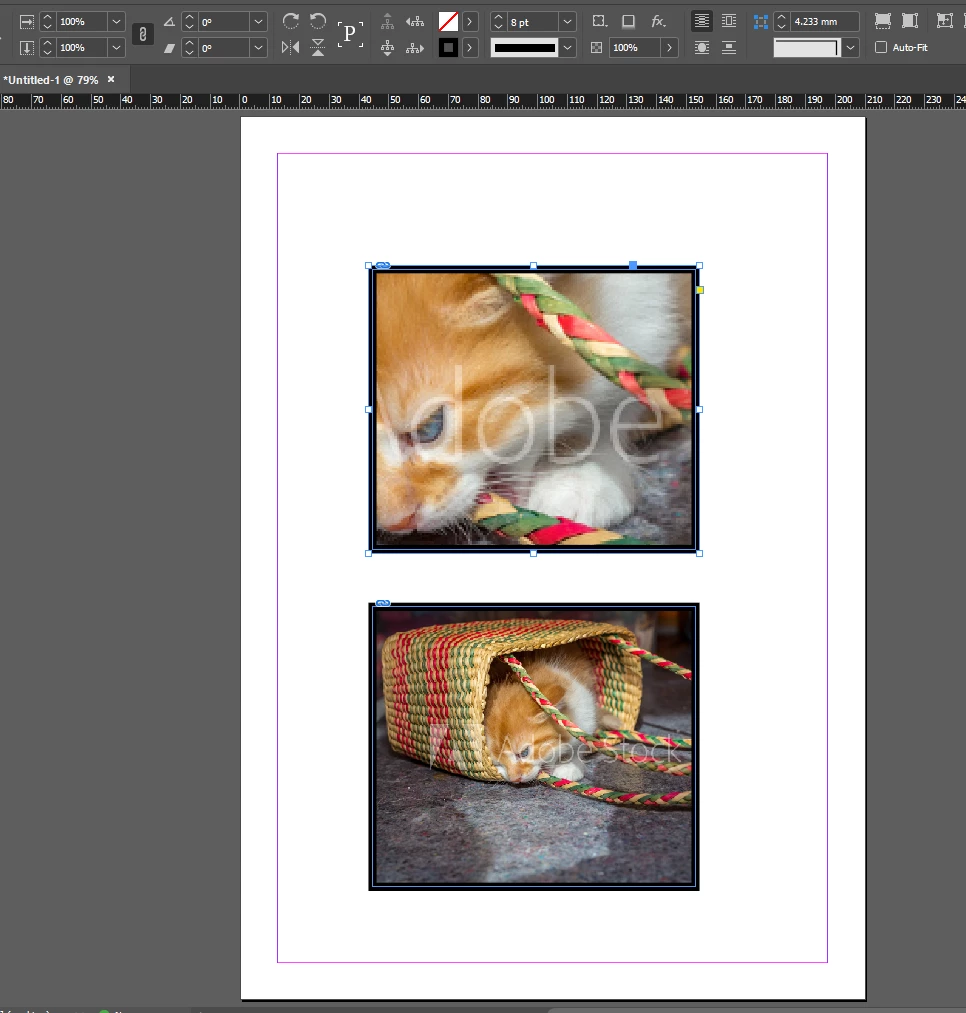
Task: Click the stroke weight 8 pt field
Action: pyautogui.click(x=533, y=22)
